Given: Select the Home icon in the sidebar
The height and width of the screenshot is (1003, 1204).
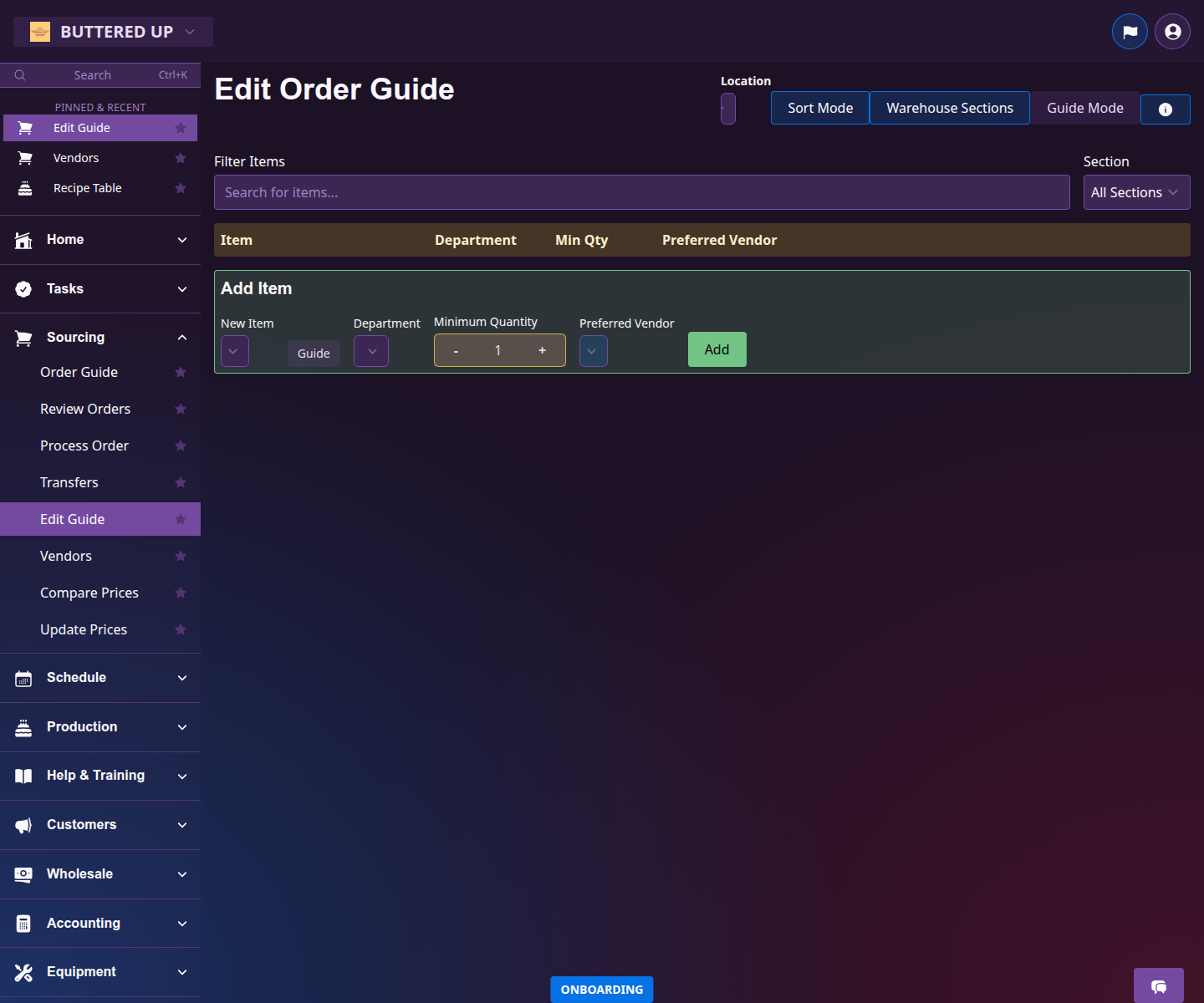Looking at the screenshot, I should click(x=23, y=240).
